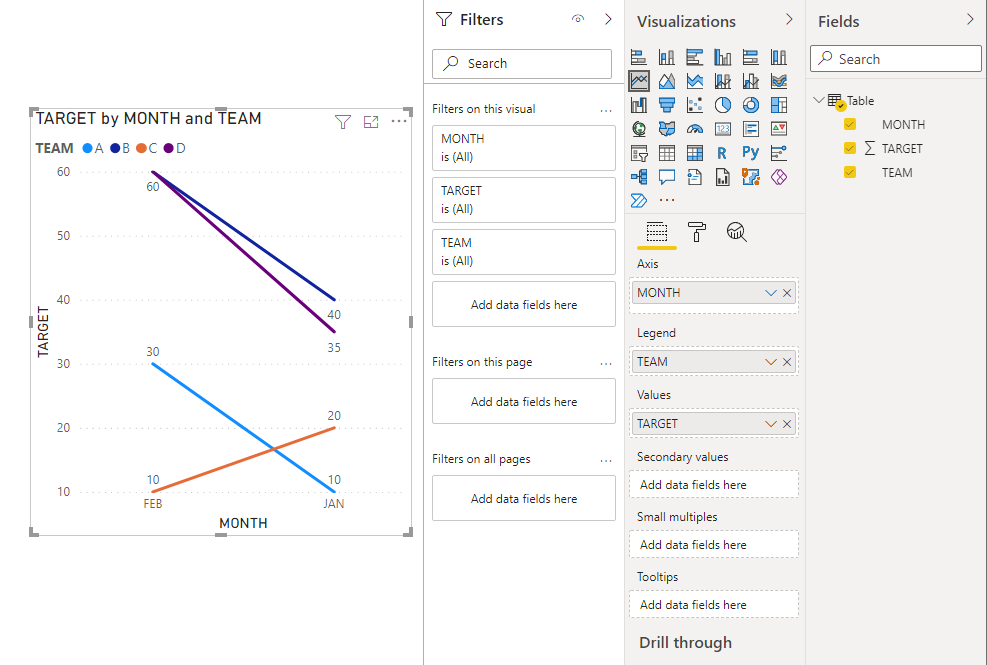Select the KPI visualization
Viewport: 987px width, 665px height.
pos(779,128)
